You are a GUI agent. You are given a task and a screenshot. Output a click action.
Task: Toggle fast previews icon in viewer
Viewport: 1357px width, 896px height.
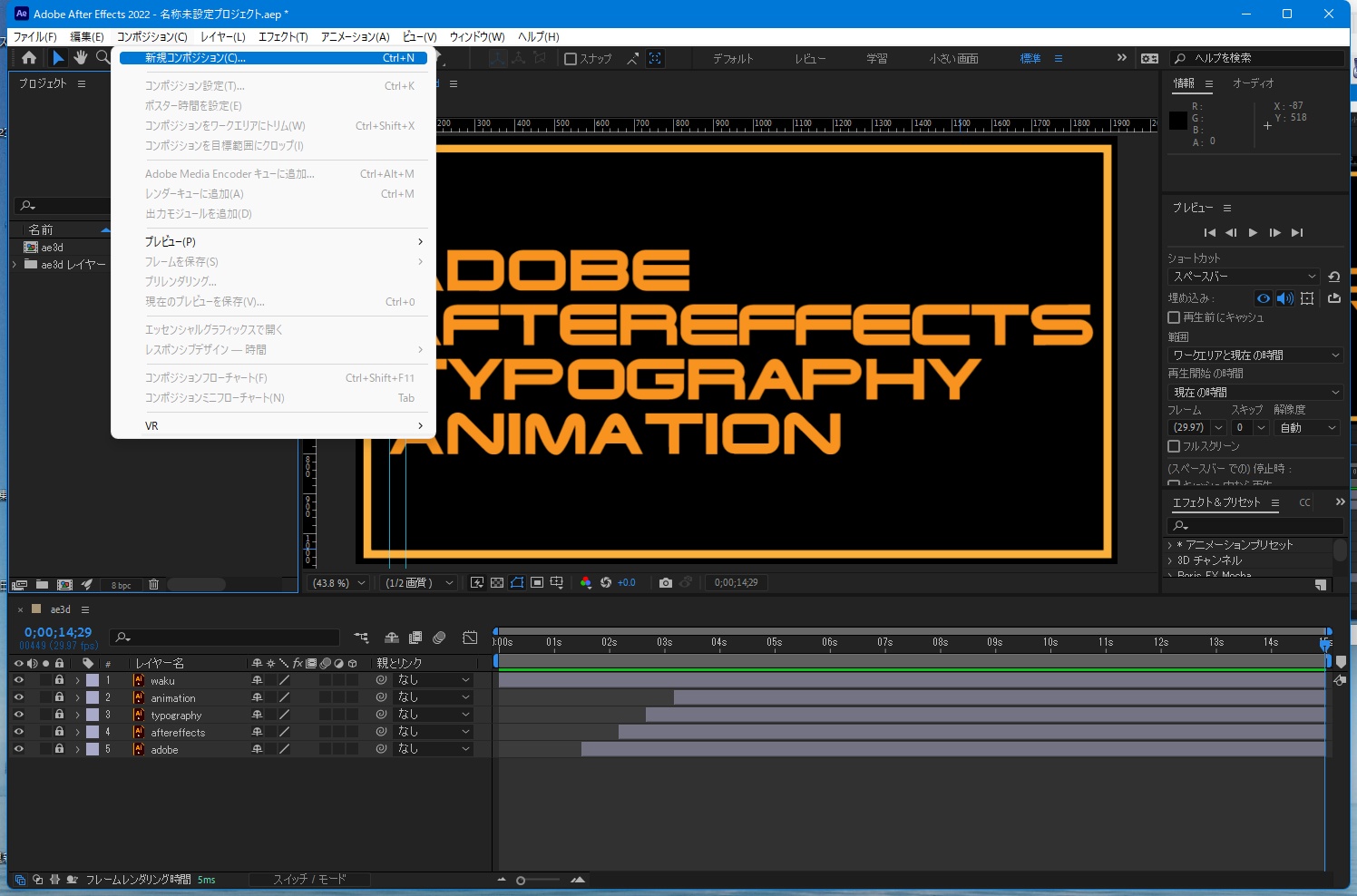tap(477, 582)
